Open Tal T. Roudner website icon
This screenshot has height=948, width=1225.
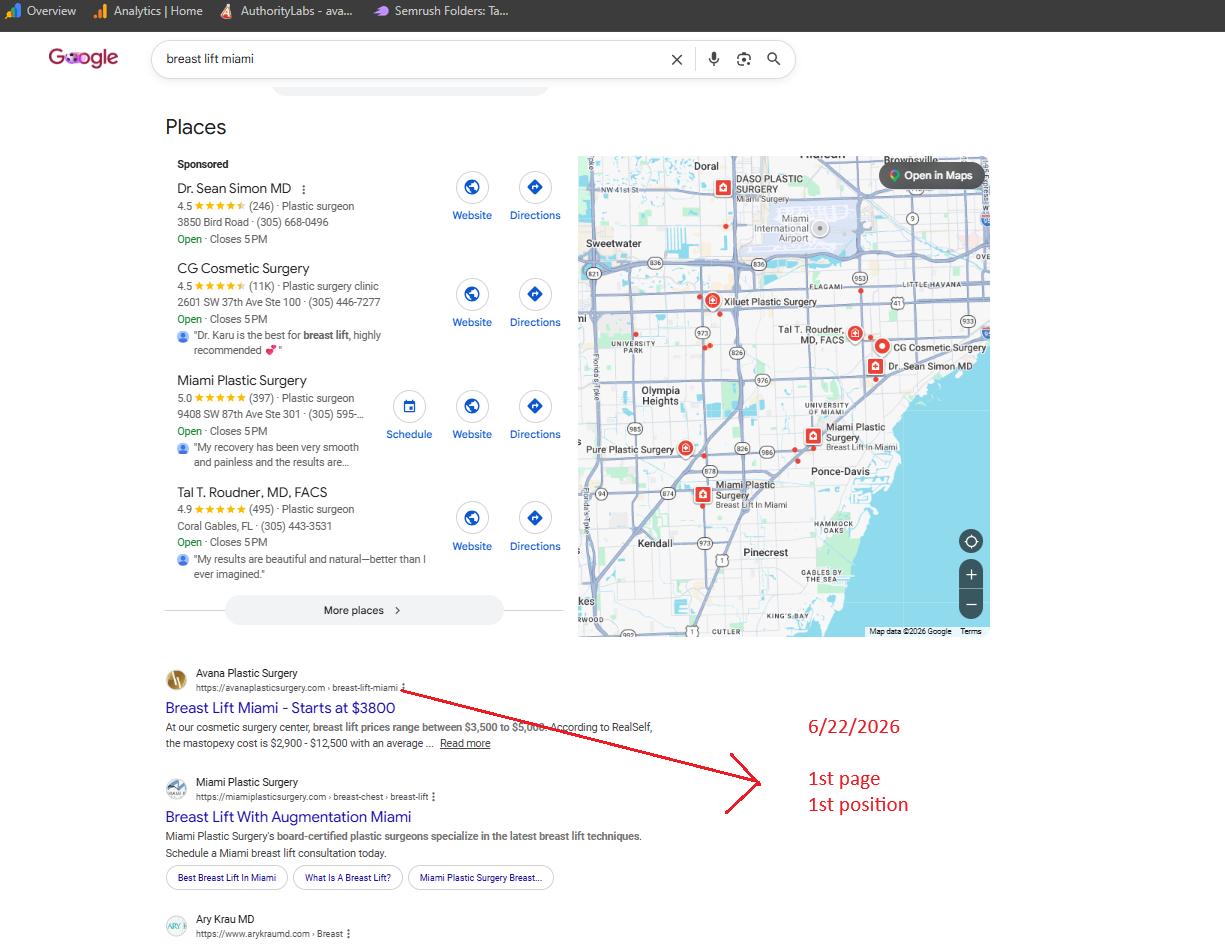(472, 518)
